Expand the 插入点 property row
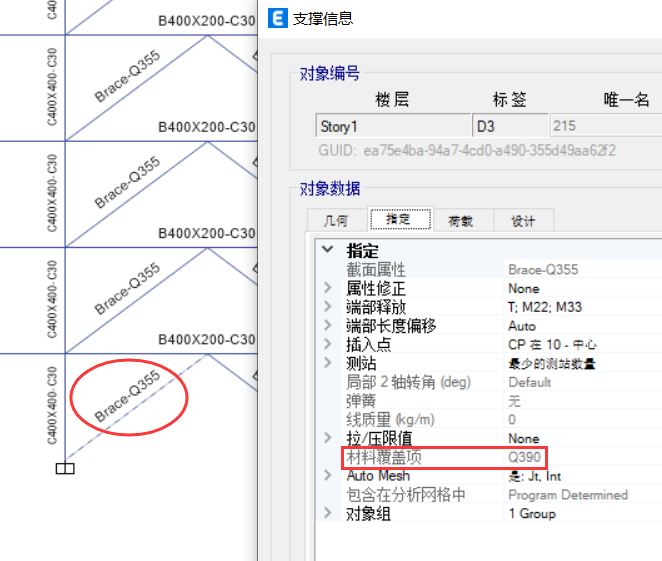This screenshot has width=662, height=561. pyautogui.click(x=327, y=344)
